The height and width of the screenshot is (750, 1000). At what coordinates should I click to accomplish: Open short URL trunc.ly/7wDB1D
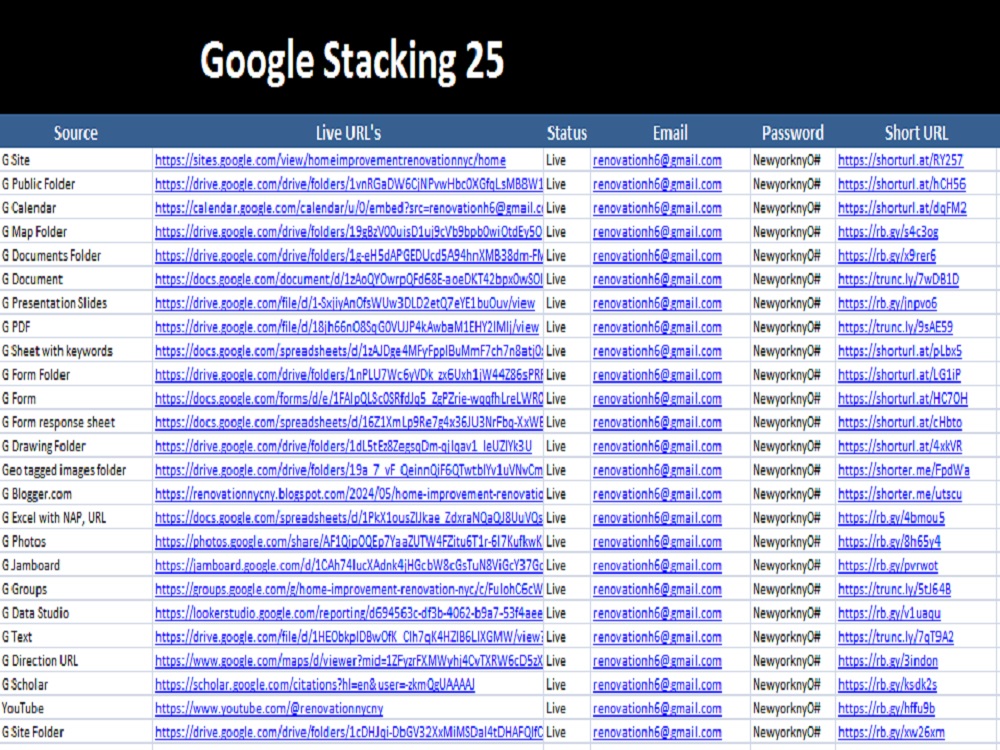pyautogui.click(x=899, y=279)
